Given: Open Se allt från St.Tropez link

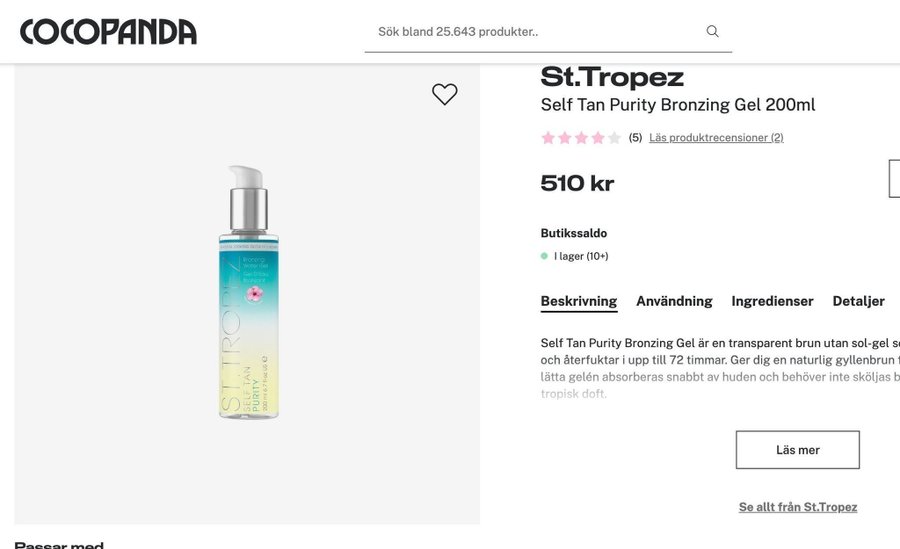Looking at the screenshot, I should click(797, 507).
